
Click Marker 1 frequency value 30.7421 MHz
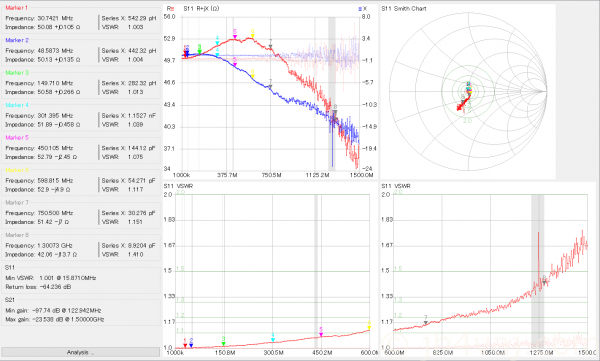coord(55,18)
